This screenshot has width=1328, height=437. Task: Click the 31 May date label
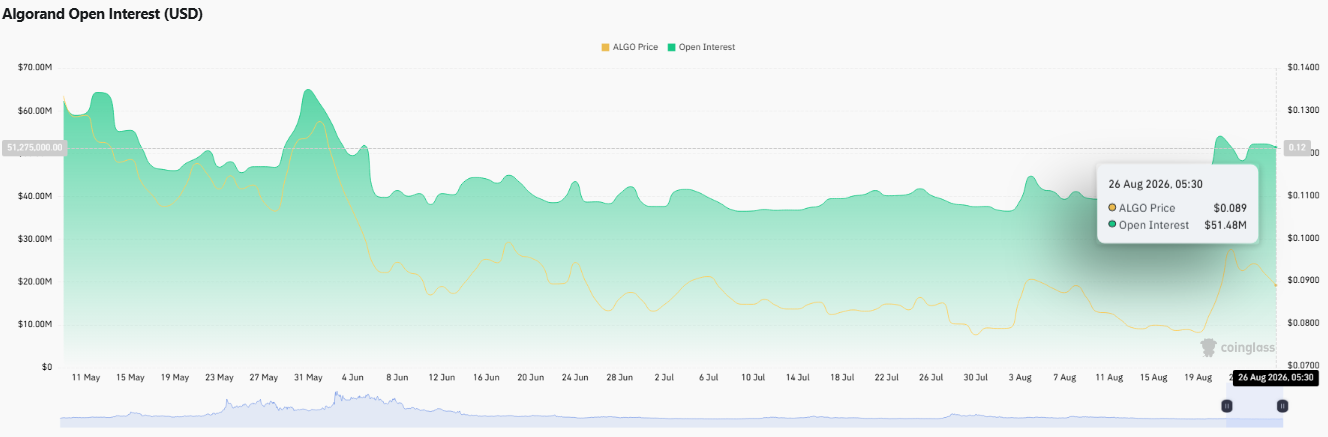point(308,378)
